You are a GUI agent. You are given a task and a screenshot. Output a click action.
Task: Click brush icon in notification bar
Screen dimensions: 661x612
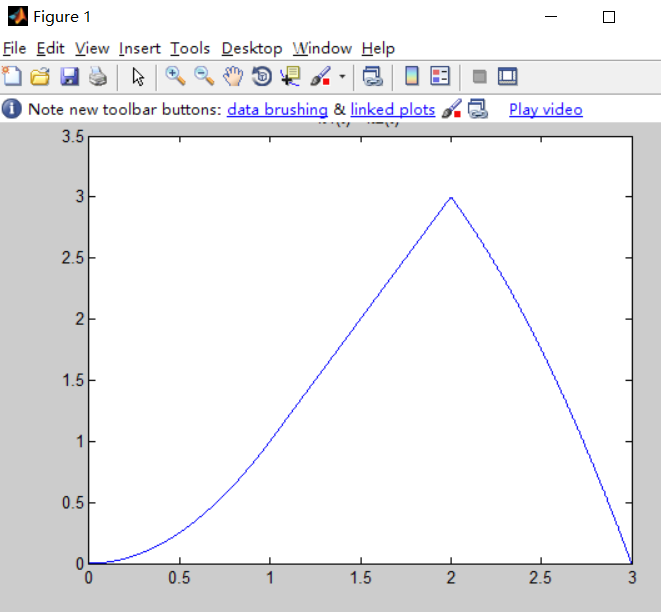(x=451, y=109)
